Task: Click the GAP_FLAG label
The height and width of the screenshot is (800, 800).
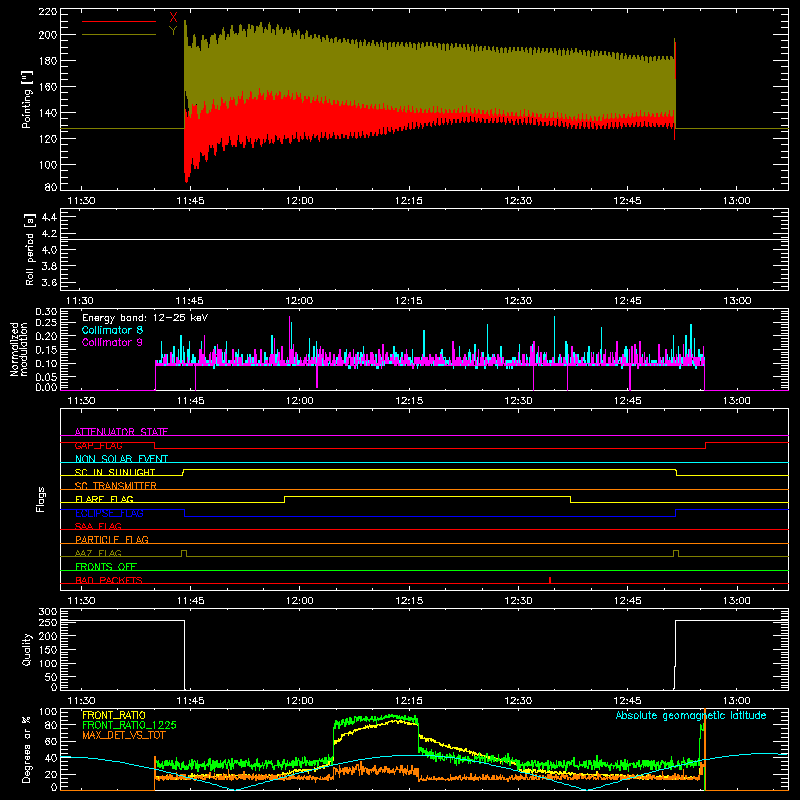Action: [x=98, y=445]
